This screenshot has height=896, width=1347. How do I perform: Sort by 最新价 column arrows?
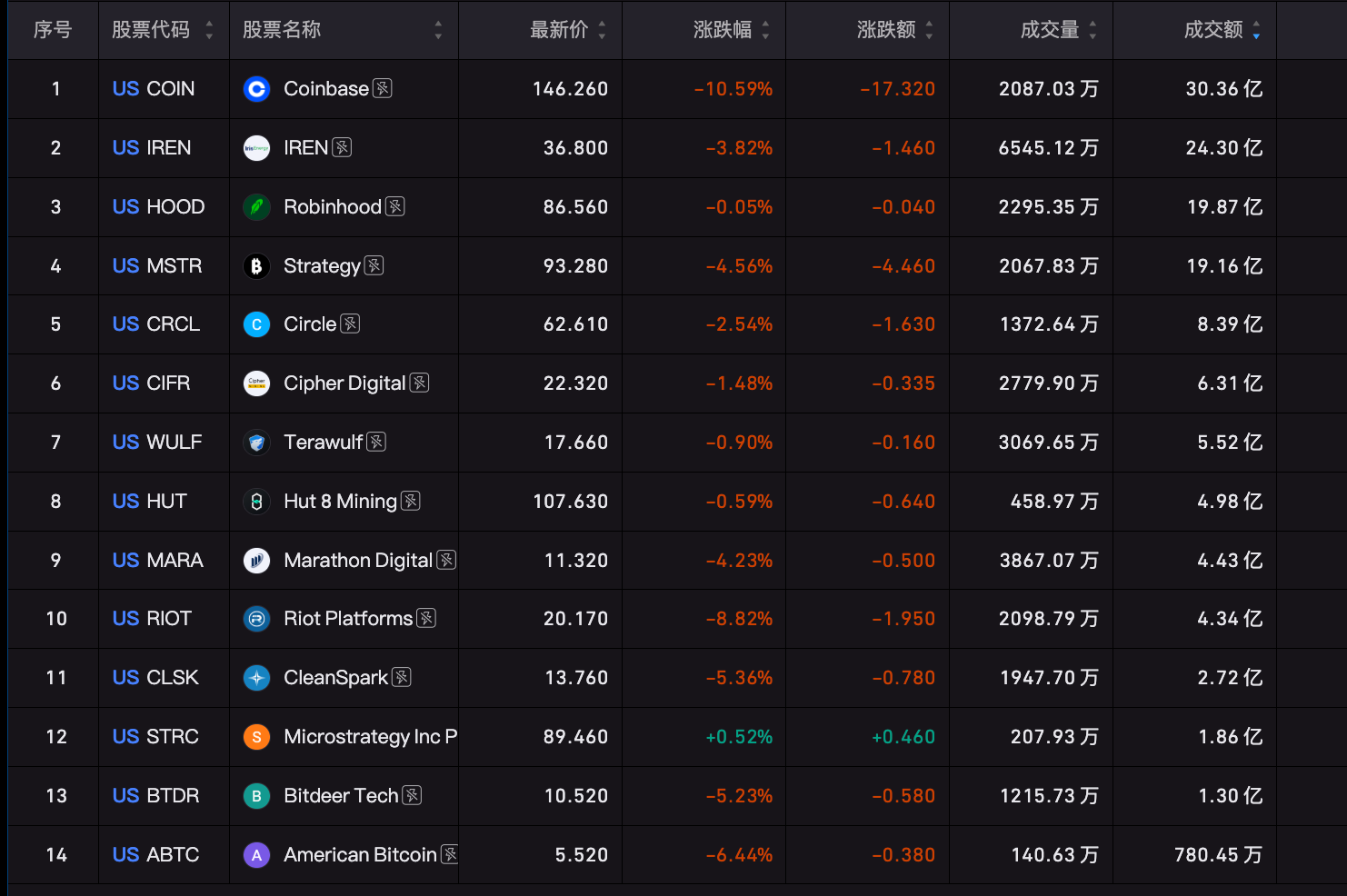[x=602, y=30]
